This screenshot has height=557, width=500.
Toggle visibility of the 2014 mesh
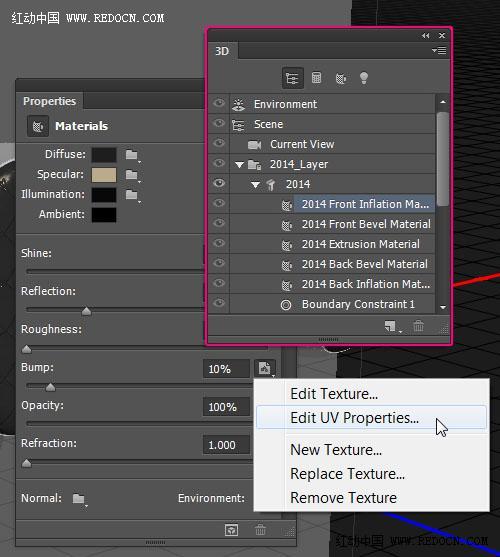219,183
